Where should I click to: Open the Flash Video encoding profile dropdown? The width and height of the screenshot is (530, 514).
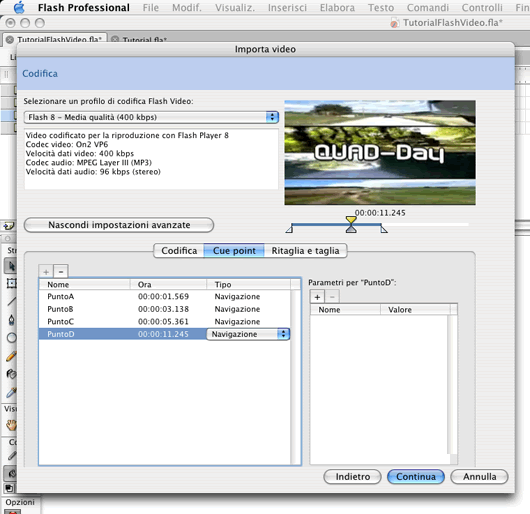coord(151,117)
